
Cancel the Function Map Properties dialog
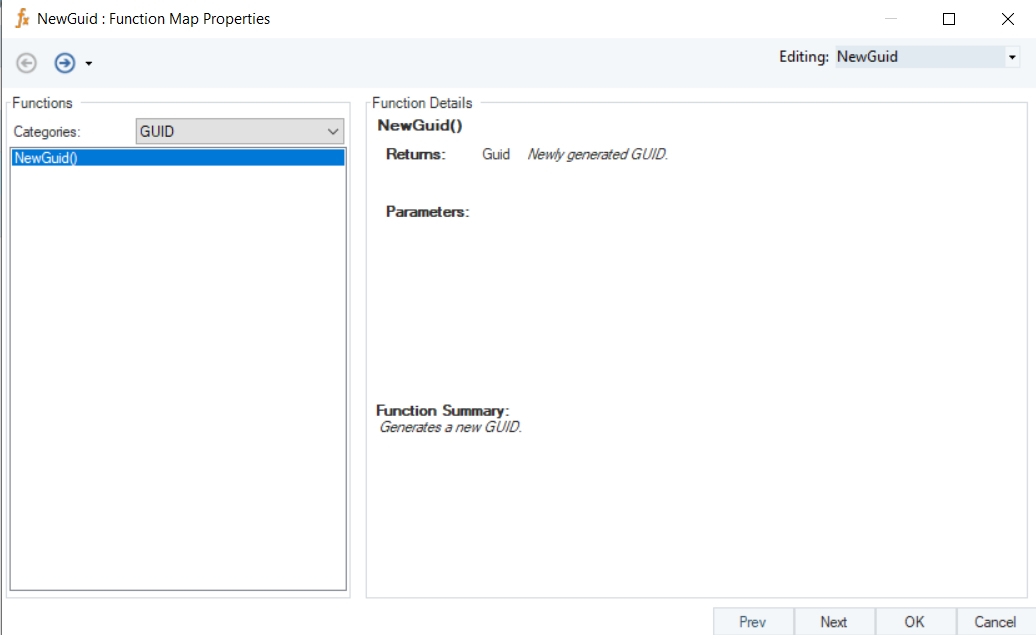pos(995,621)
